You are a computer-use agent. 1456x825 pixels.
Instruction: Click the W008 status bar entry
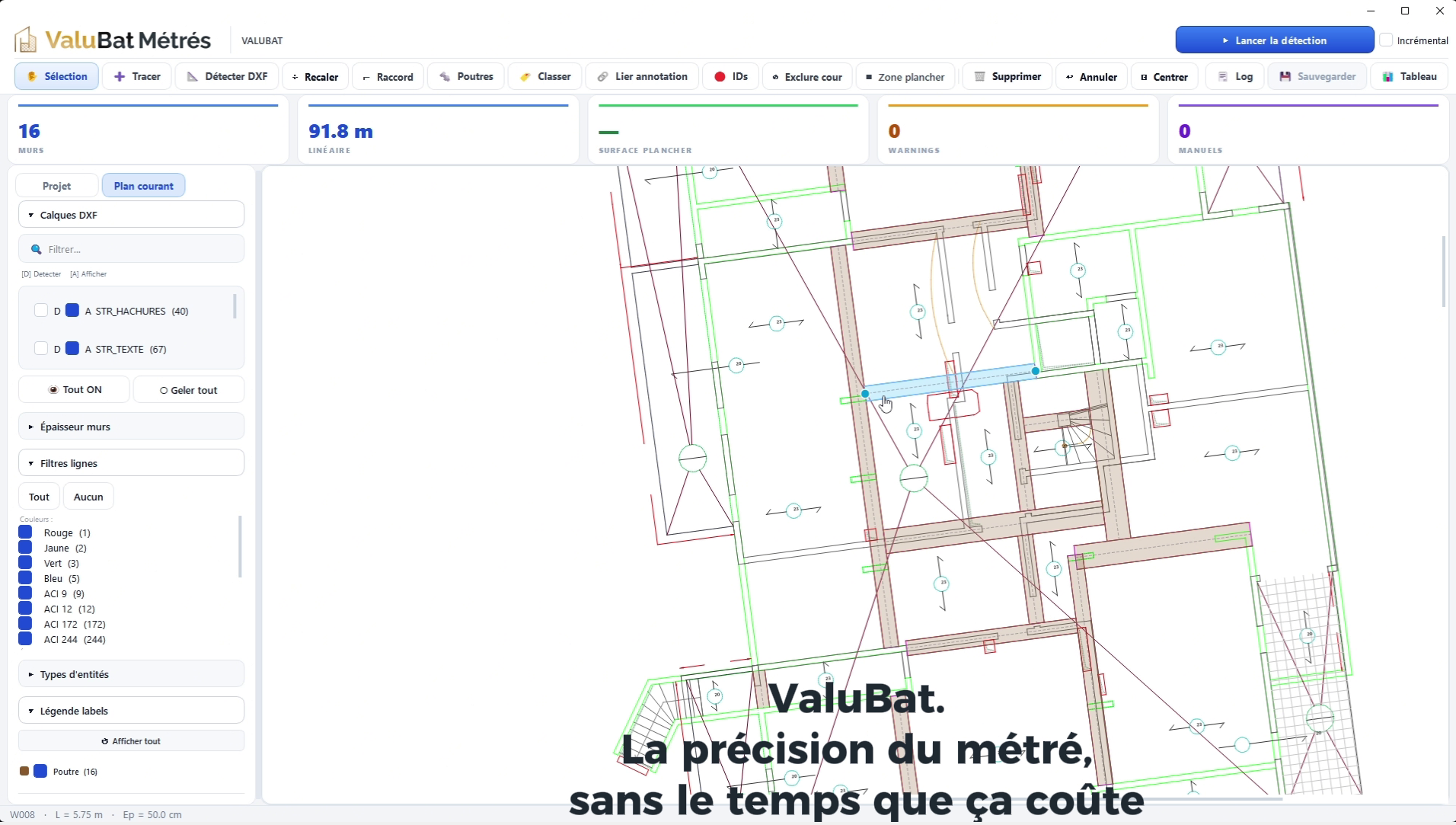coord(22,814)
